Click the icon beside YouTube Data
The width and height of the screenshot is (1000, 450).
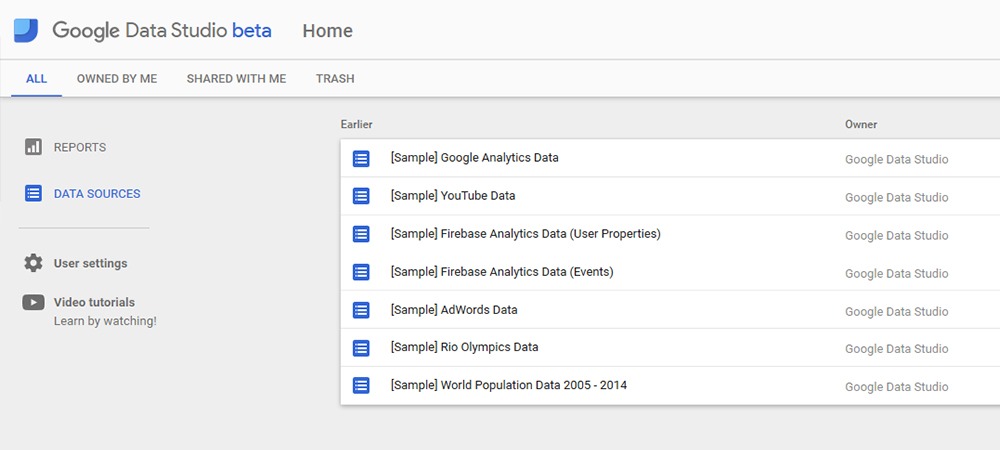[x=361, y=196]
